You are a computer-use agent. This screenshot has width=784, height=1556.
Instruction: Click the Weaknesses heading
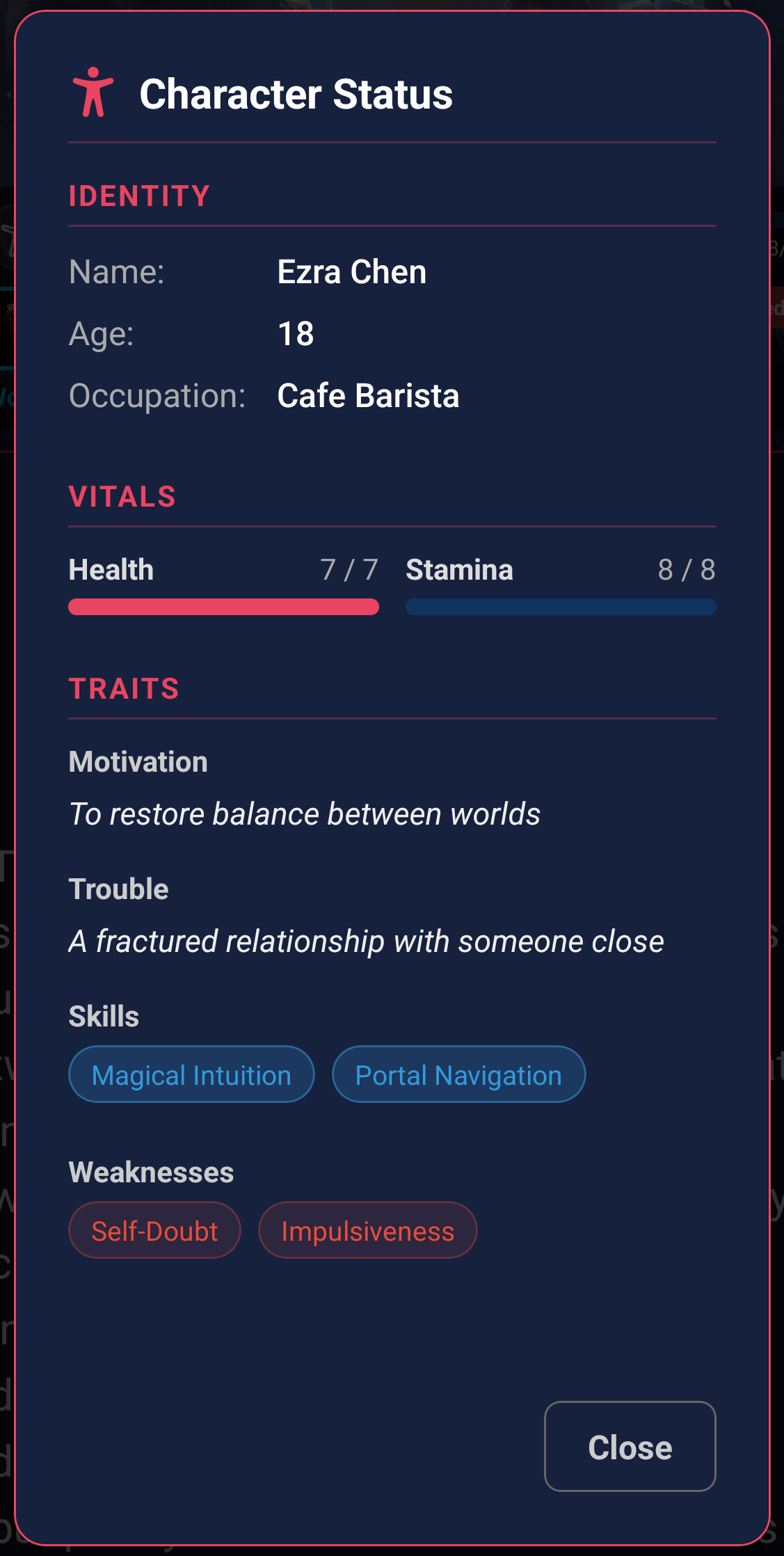click(x=151, y=1172)
